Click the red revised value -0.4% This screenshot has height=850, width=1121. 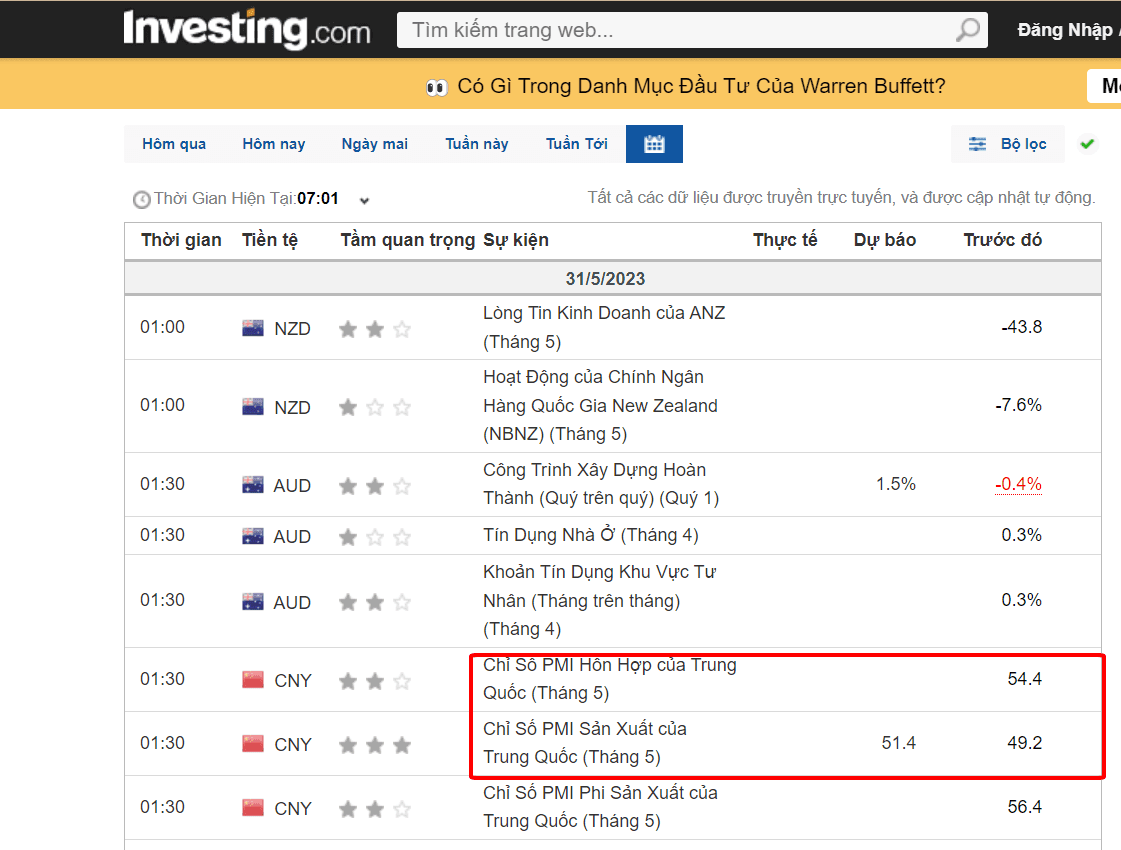(1018, 484)
